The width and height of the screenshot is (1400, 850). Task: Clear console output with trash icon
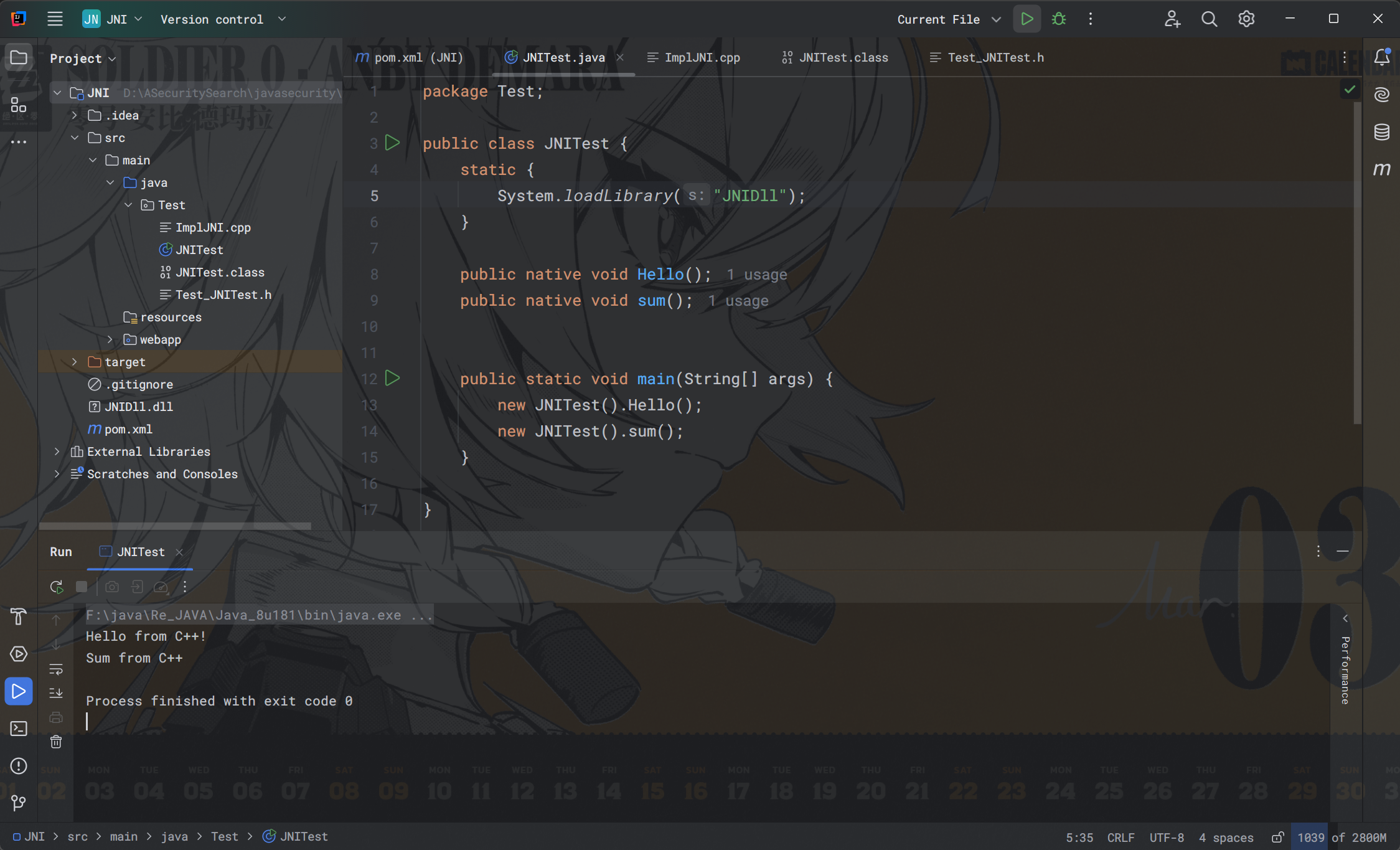(x=56, y=742)
